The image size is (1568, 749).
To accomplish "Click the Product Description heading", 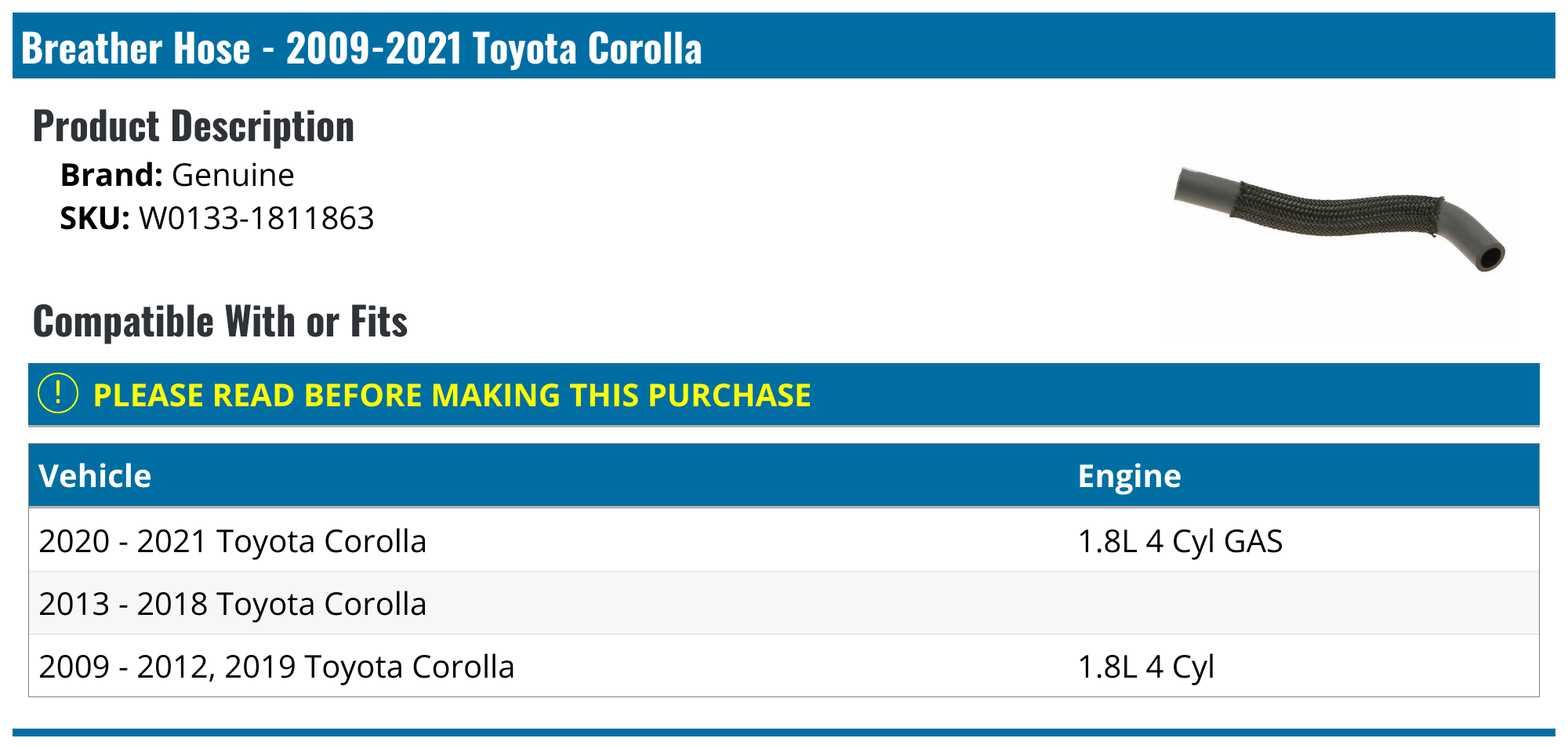I will (194, 126).
